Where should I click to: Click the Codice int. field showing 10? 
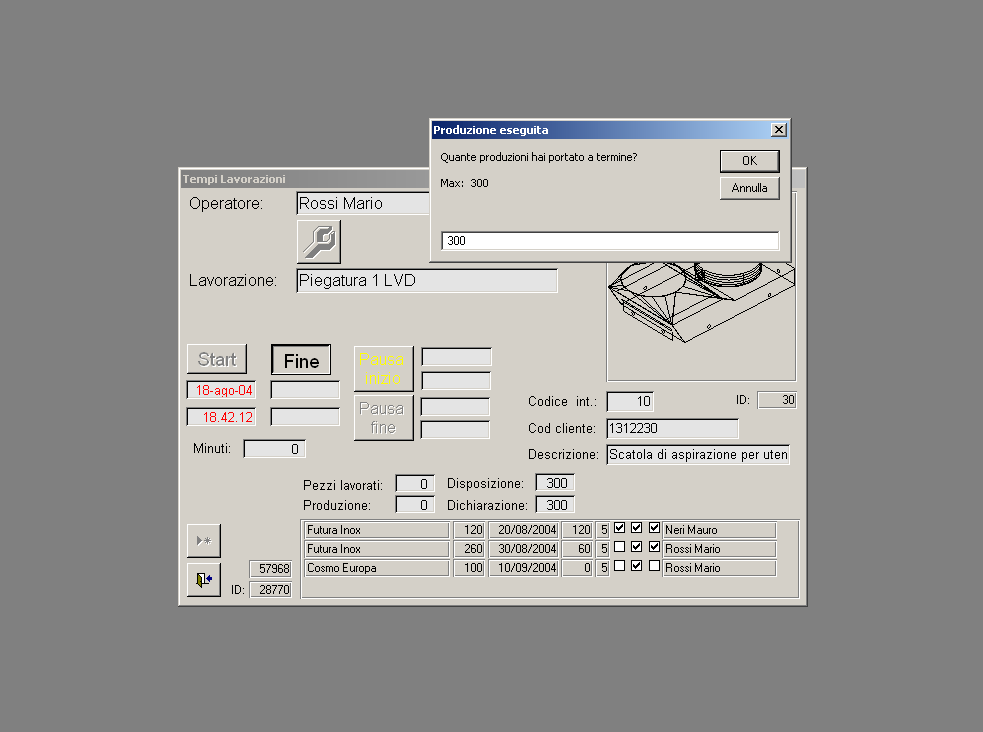[631, 401]
